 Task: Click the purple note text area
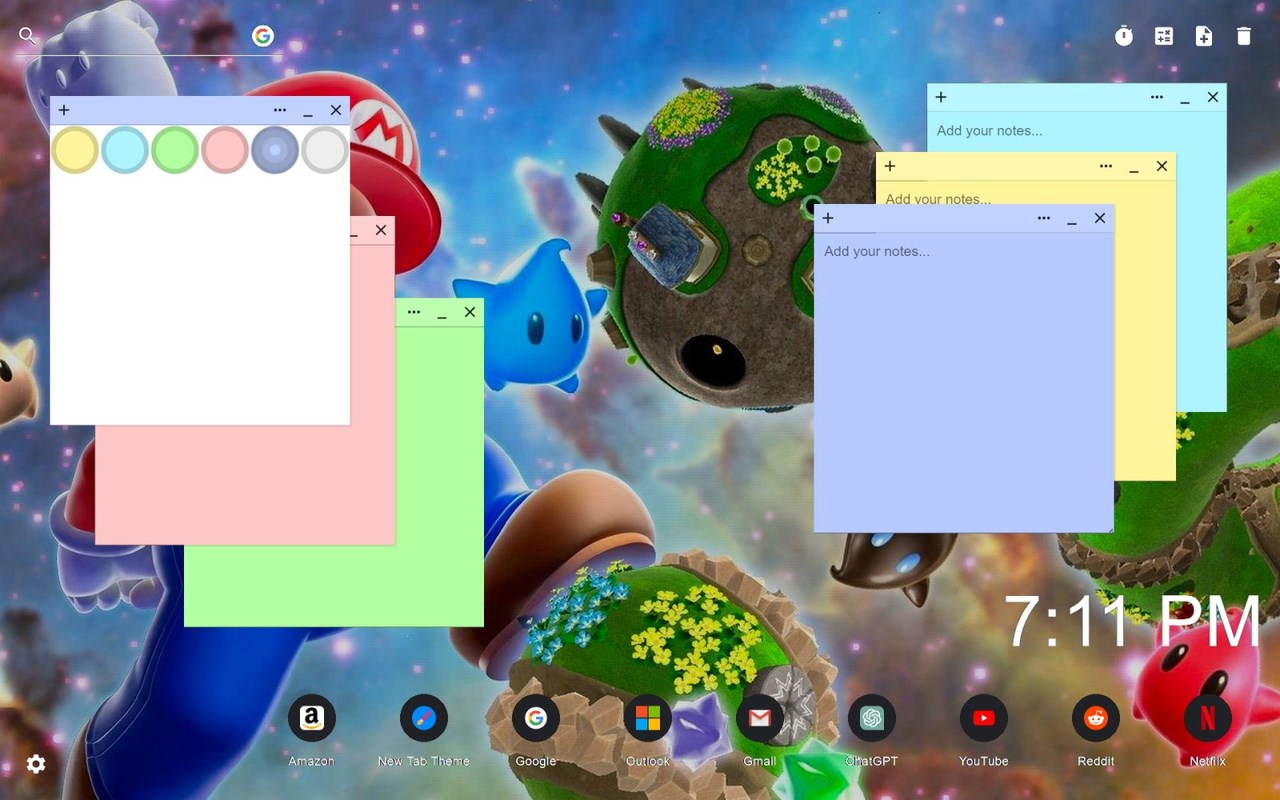click(964, 381)
